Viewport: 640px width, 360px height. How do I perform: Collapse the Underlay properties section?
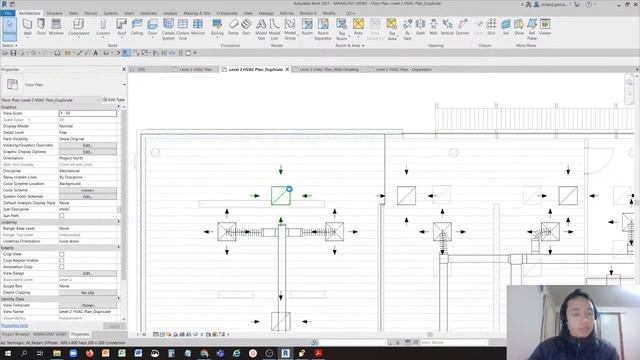pyautogui.click(x=119, y=222)
